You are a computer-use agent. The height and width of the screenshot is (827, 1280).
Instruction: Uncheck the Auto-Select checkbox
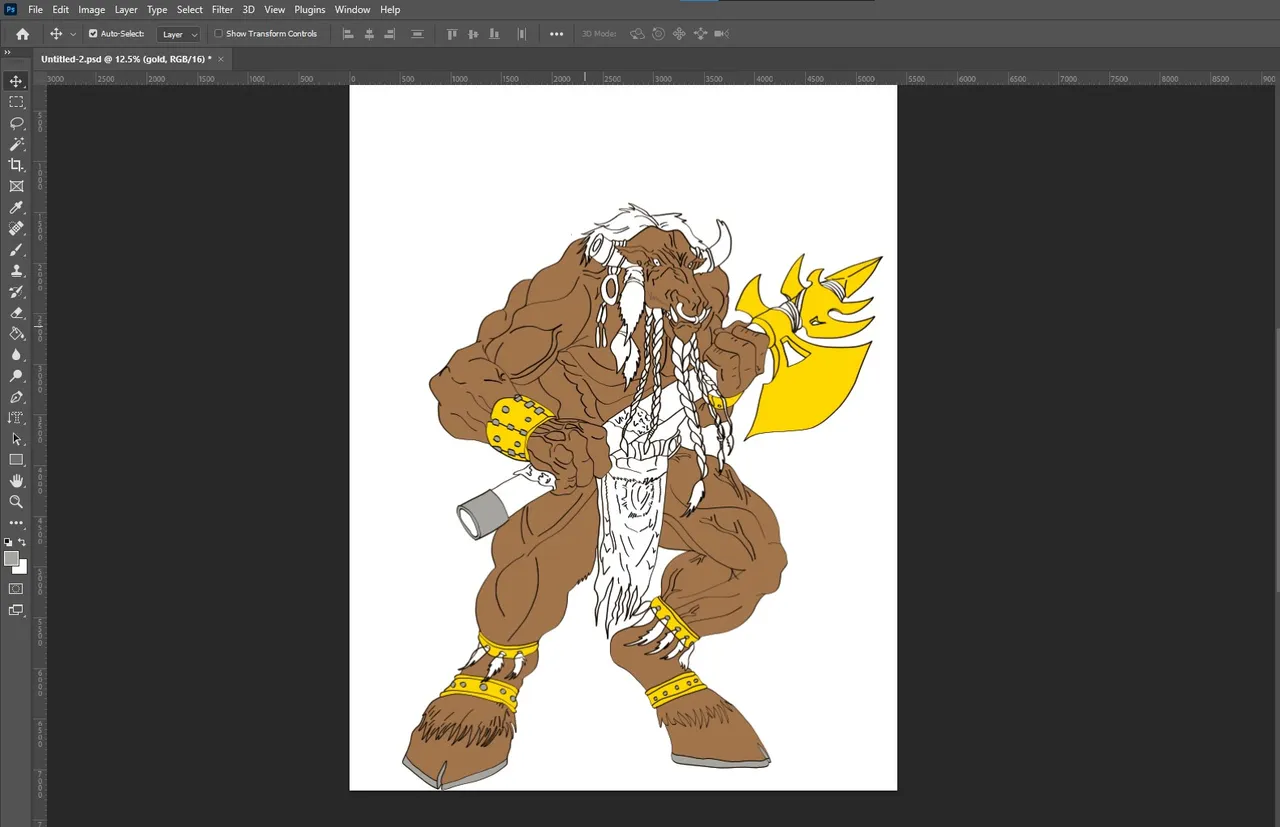93,34
